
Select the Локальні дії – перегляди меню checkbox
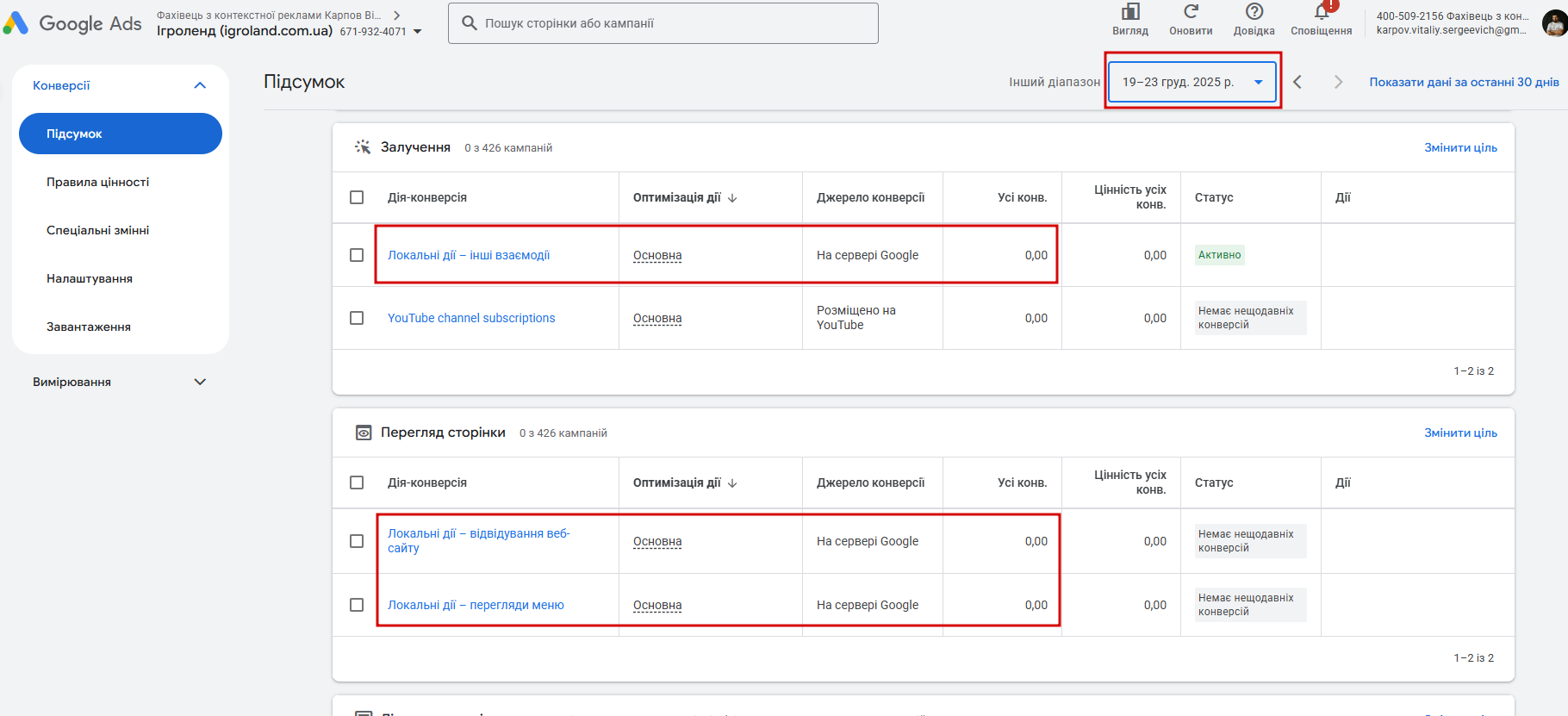point(357,605)
